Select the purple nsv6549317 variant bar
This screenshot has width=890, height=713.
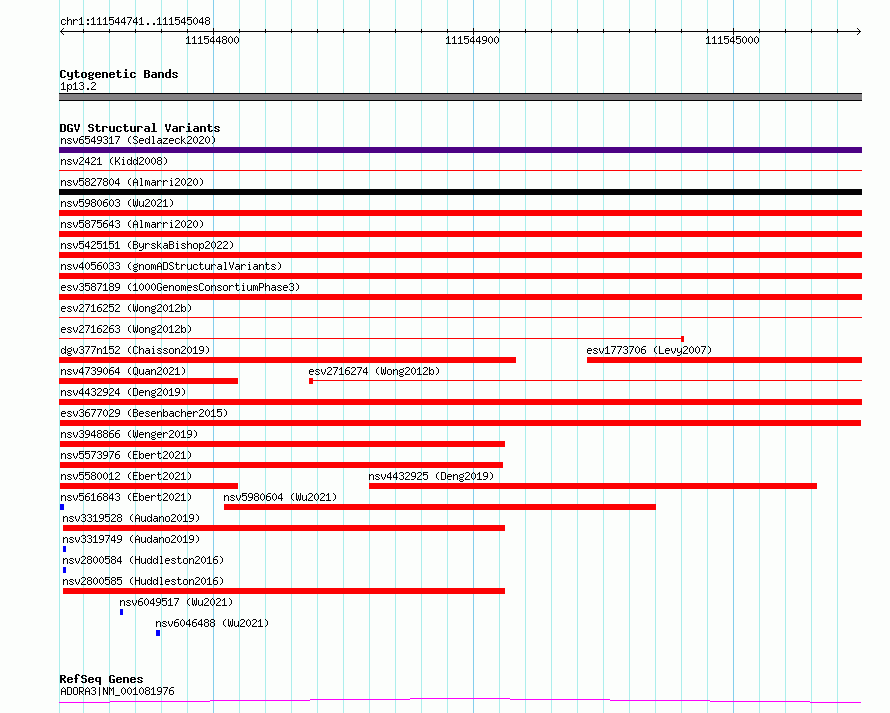(460, 150)
